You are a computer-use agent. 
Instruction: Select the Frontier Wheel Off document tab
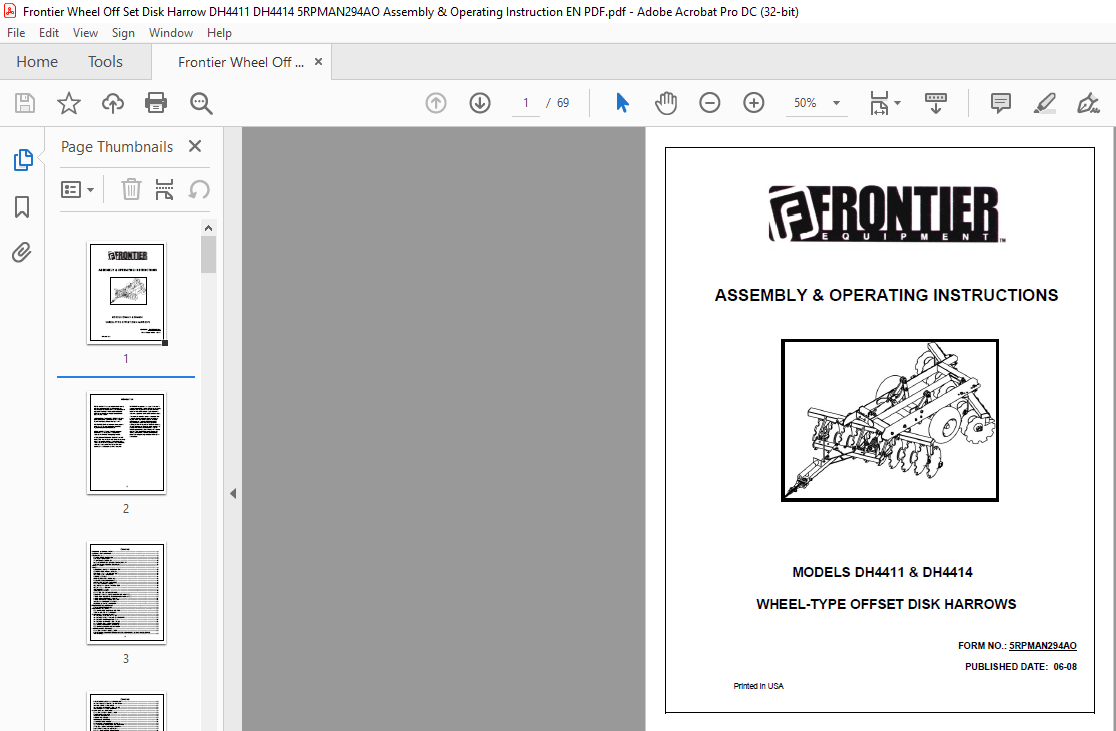click(241, 62)
